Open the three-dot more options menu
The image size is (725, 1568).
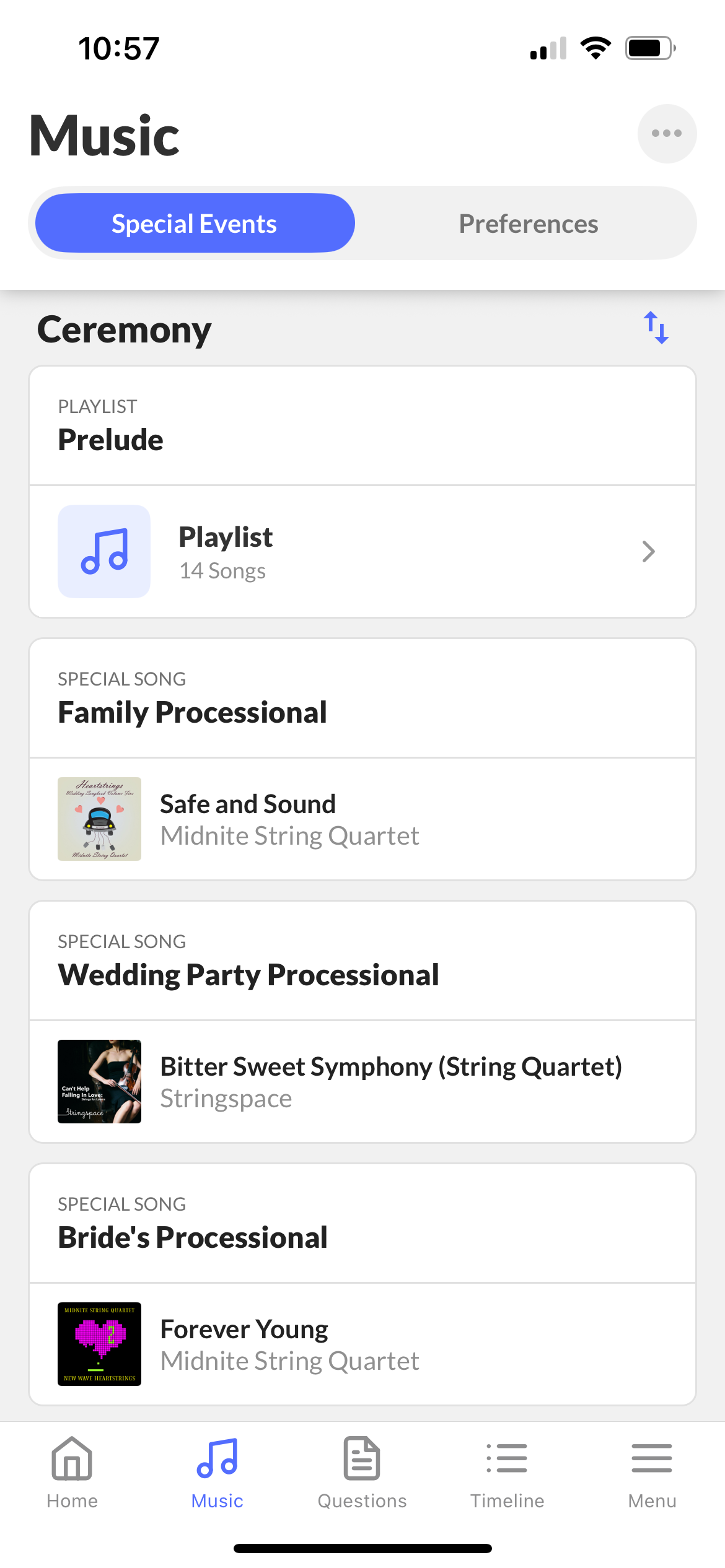(667, 134)
